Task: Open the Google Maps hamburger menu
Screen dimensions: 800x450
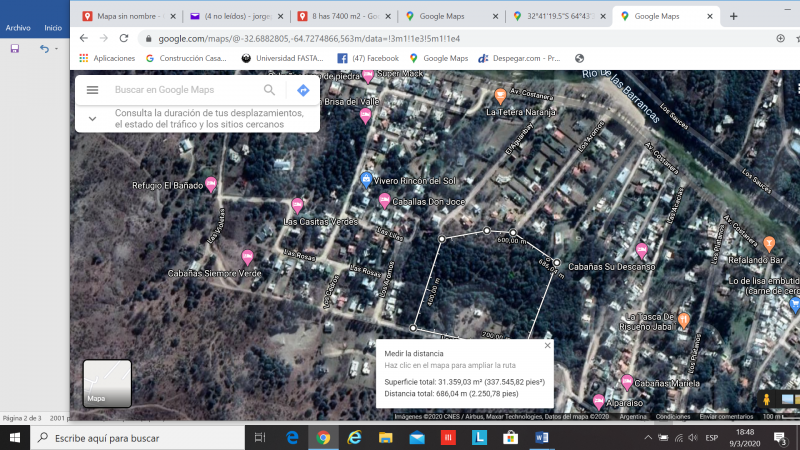Action: point(92,90)
